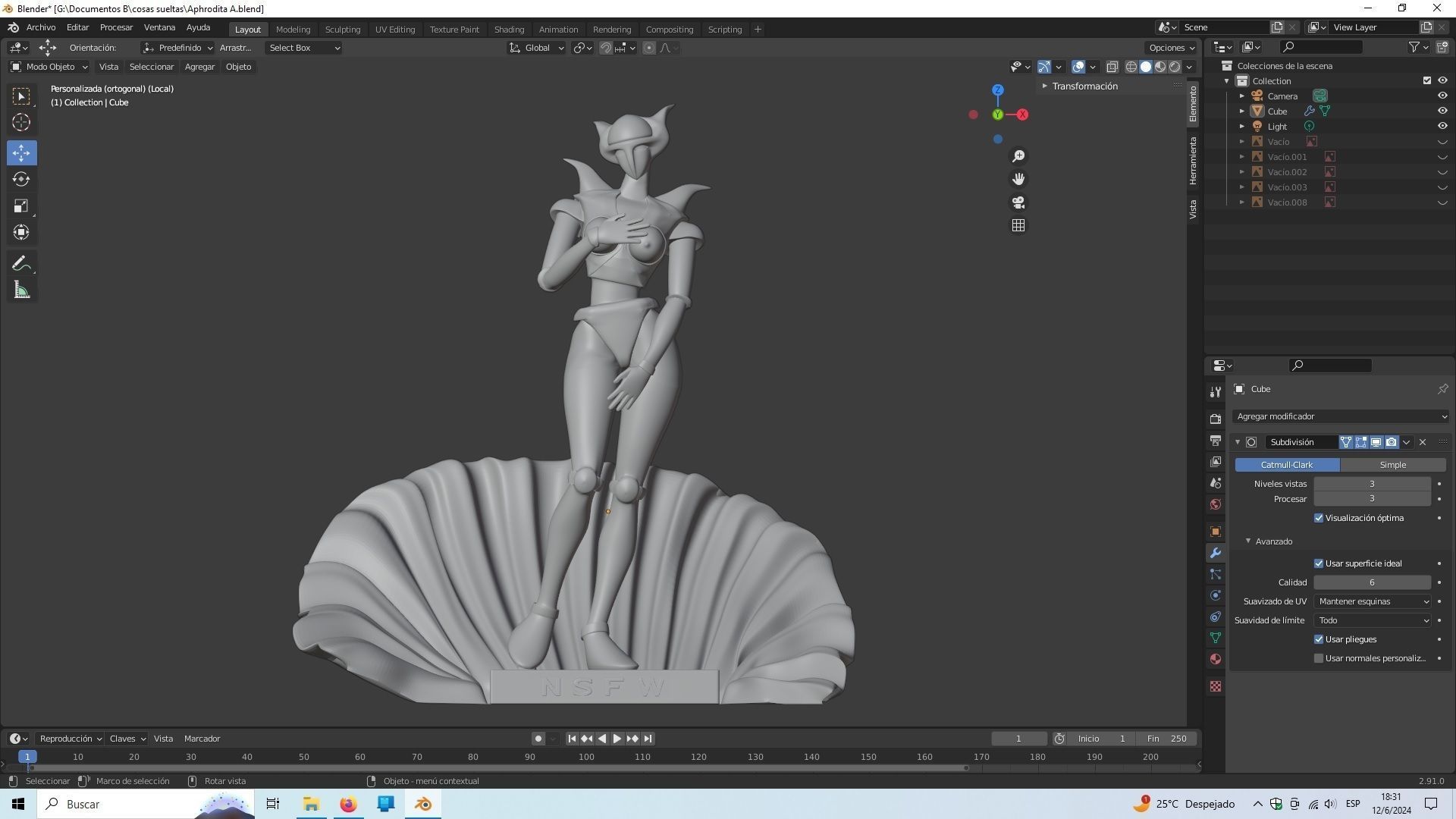Remove the Subdivisión modifier
This screenshot has height=819, width=1456.
pos(1423,442)
